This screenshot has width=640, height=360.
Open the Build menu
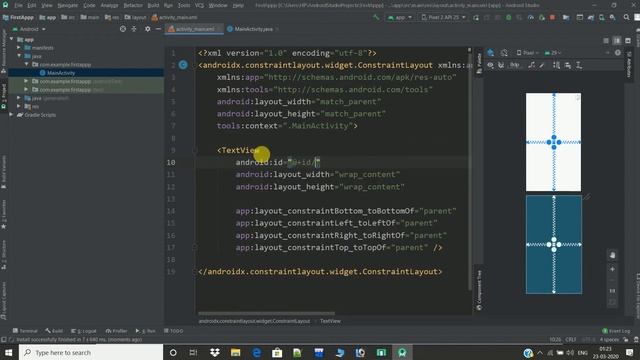153,5
